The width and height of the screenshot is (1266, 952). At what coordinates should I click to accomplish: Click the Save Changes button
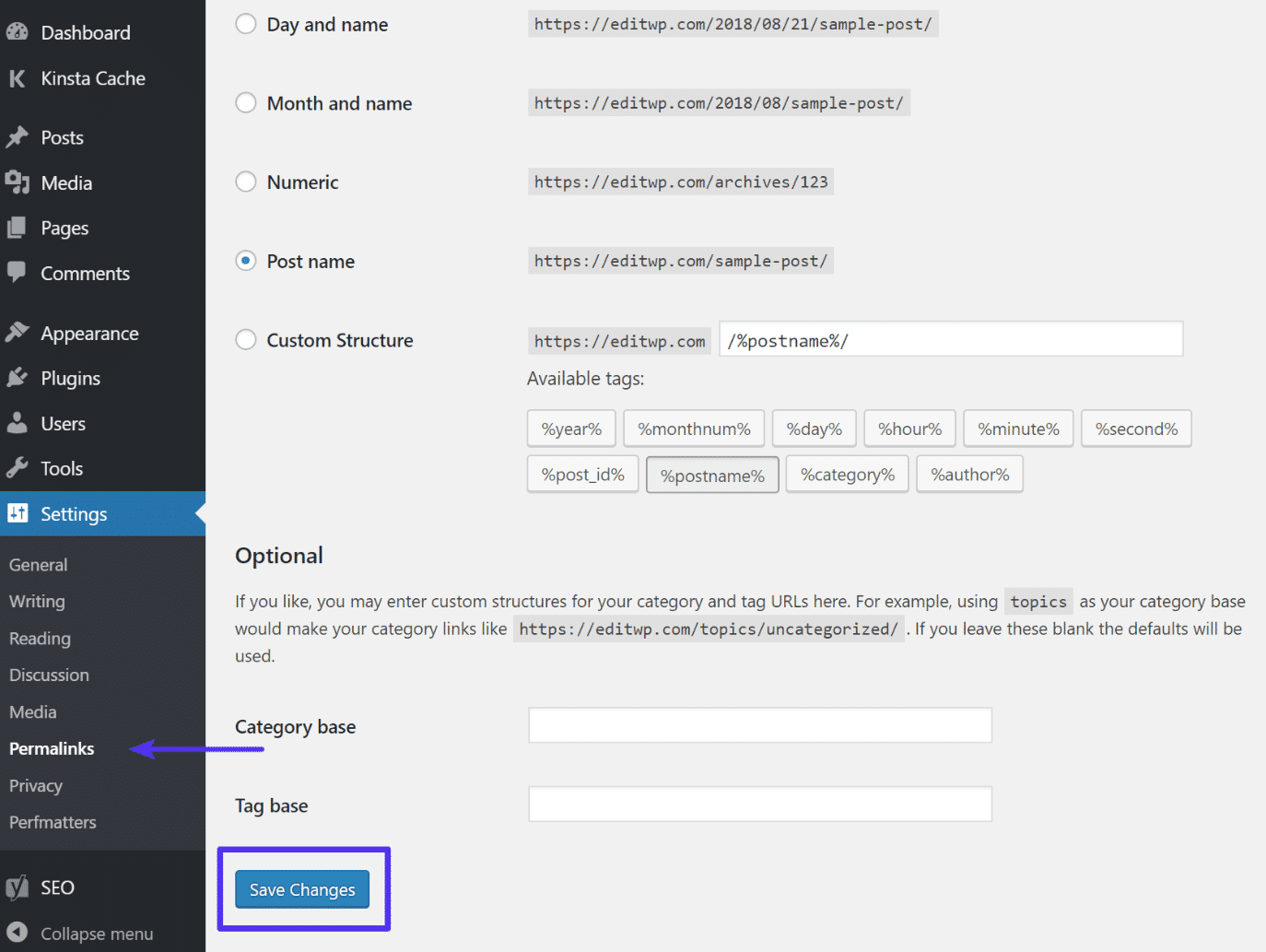click(301, 889)
